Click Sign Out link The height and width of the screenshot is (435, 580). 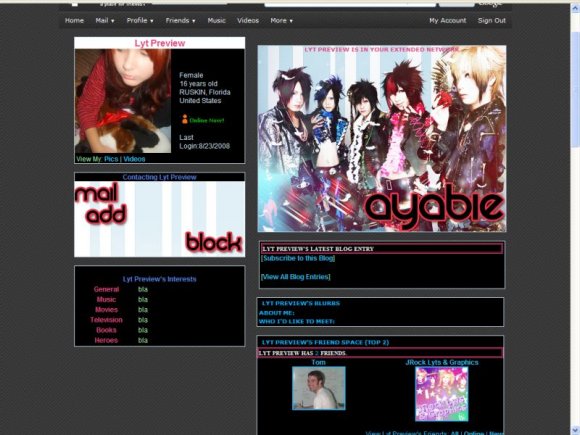(492, 21)
